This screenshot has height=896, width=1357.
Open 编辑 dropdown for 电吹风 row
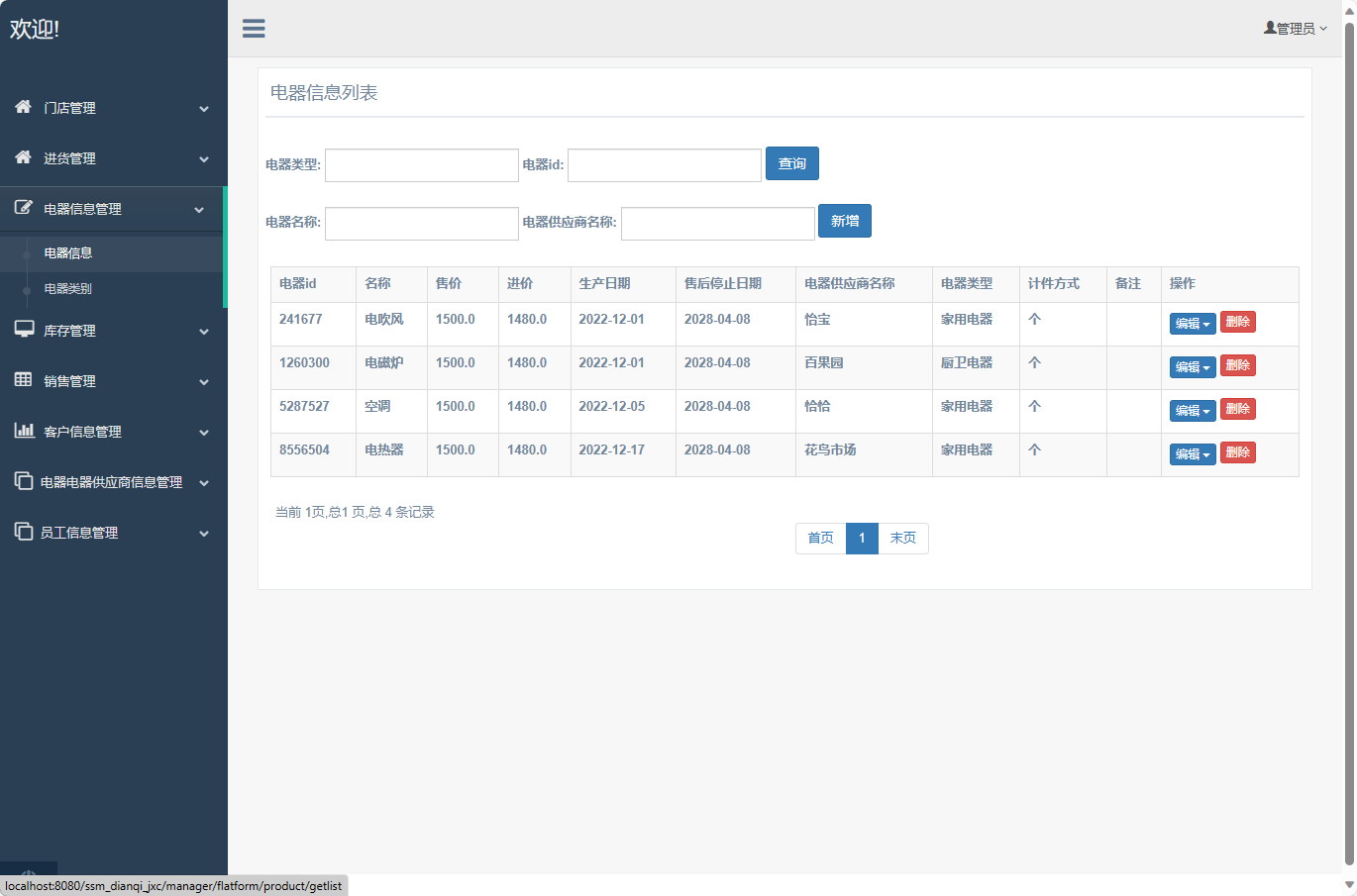1192,324
